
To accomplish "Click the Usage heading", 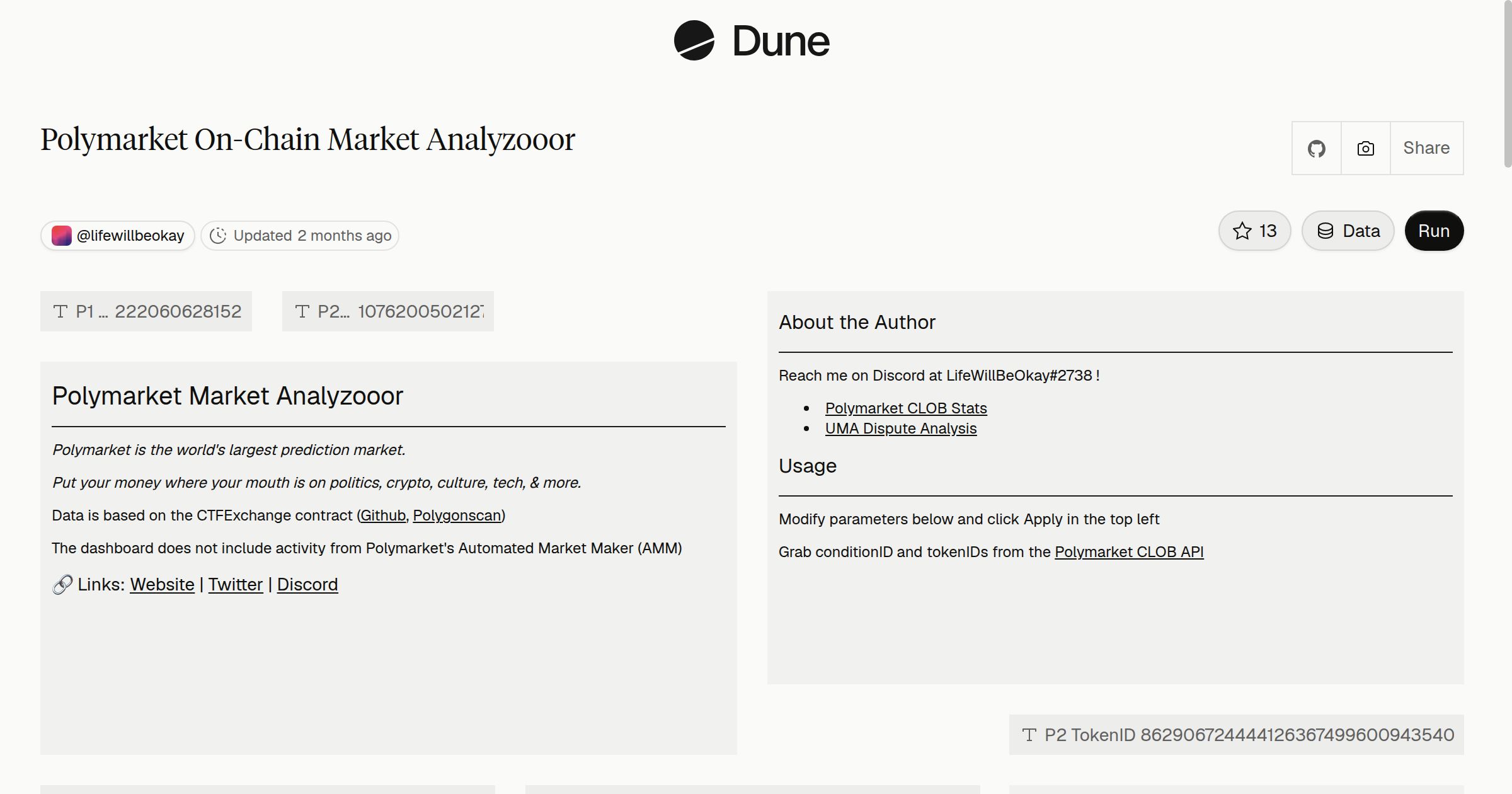I will 808,466.
